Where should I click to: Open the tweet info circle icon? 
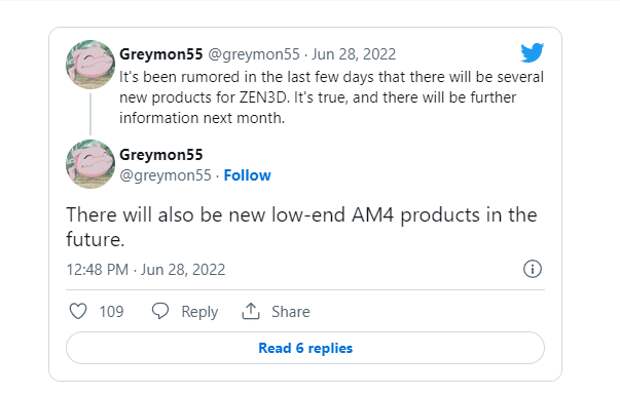[532, 269]
